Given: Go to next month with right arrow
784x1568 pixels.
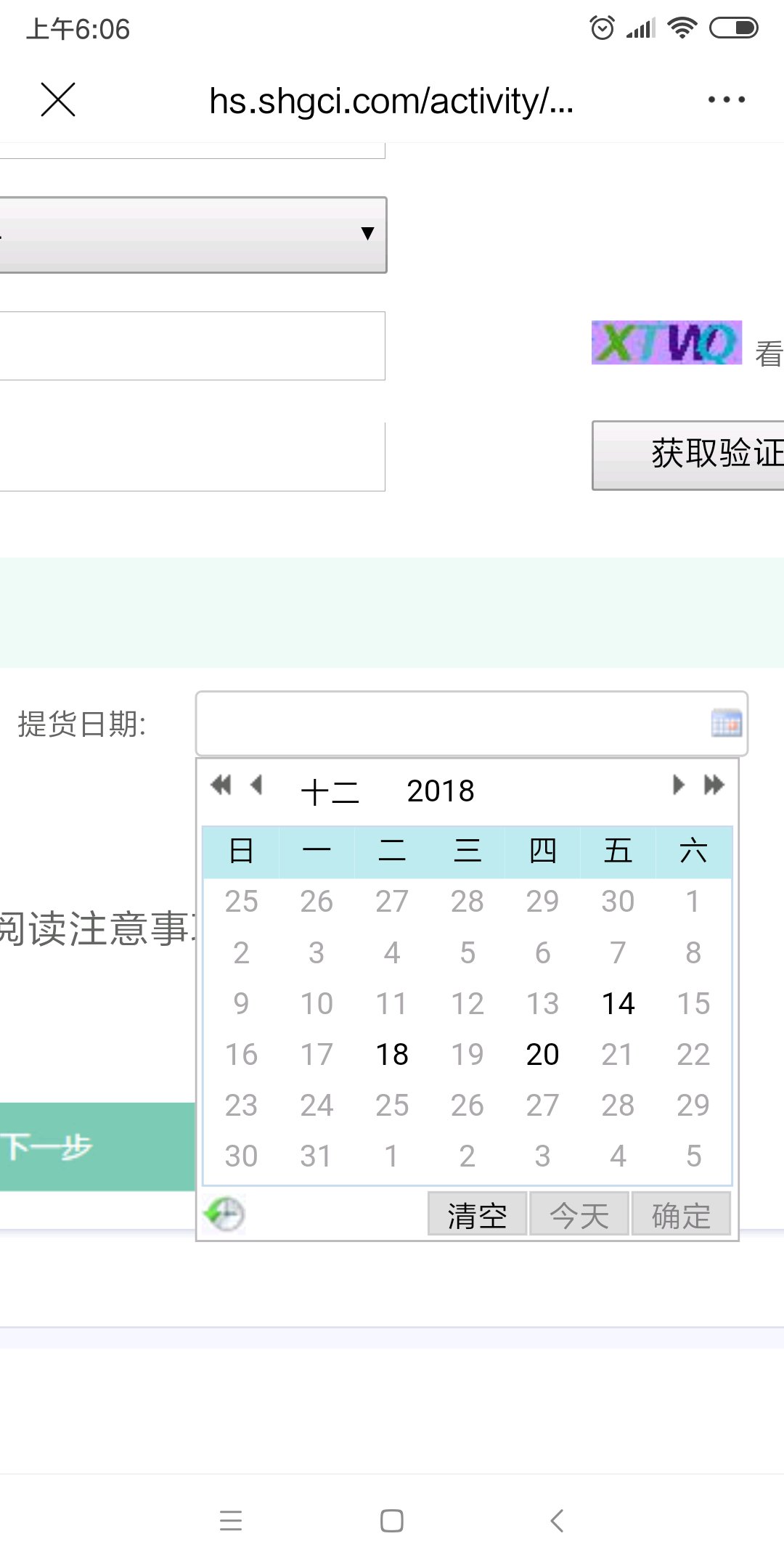Looking at the screenshot, I should pyautogui.click(x=678, y=785).
